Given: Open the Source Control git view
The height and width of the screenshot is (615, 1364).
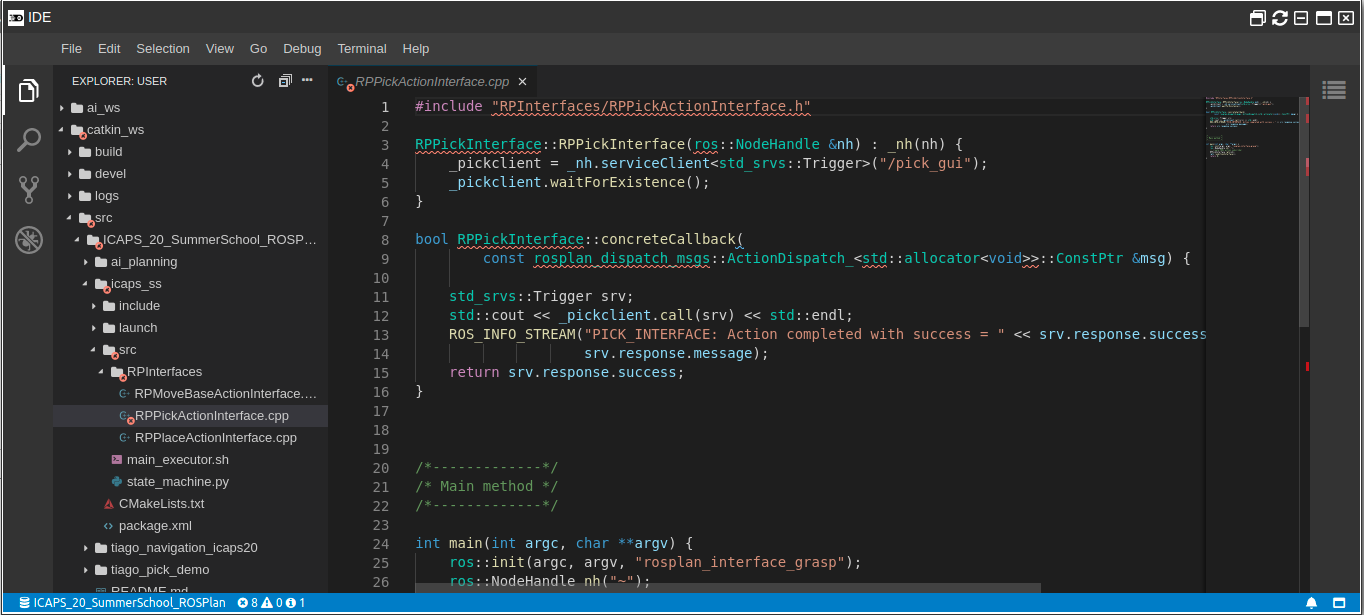Looking at the screenshot, I should point(29,189).
